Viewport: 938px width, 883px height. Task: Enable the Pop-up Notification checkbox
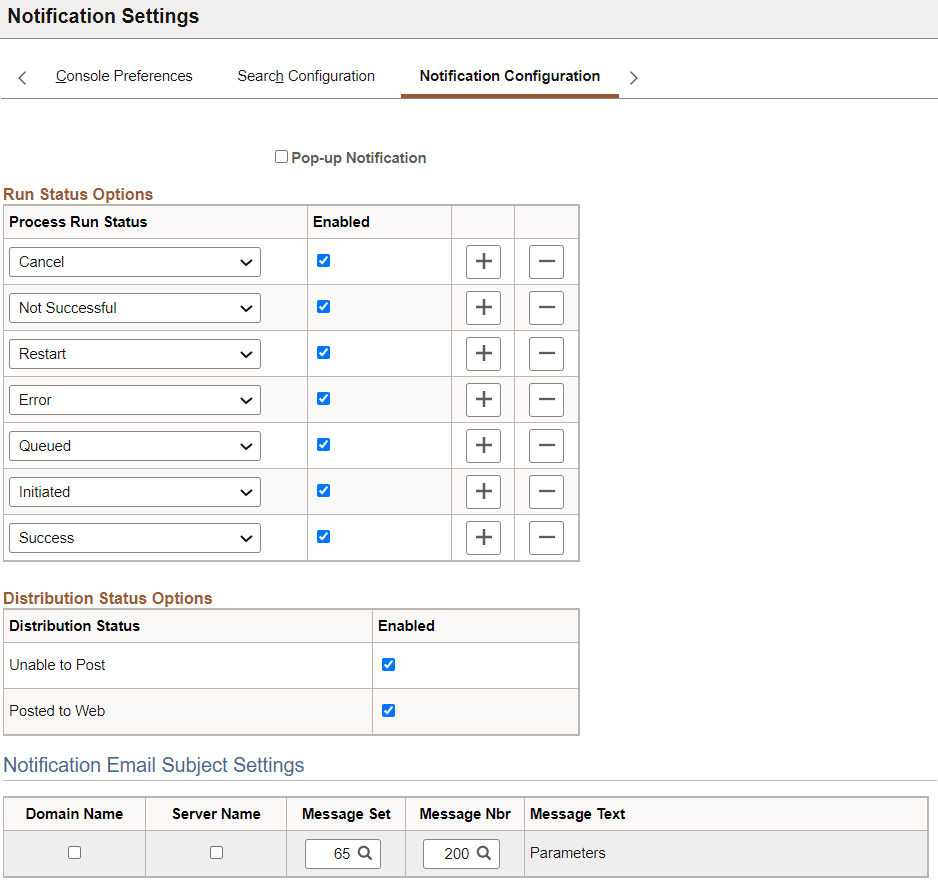point(281,156)
